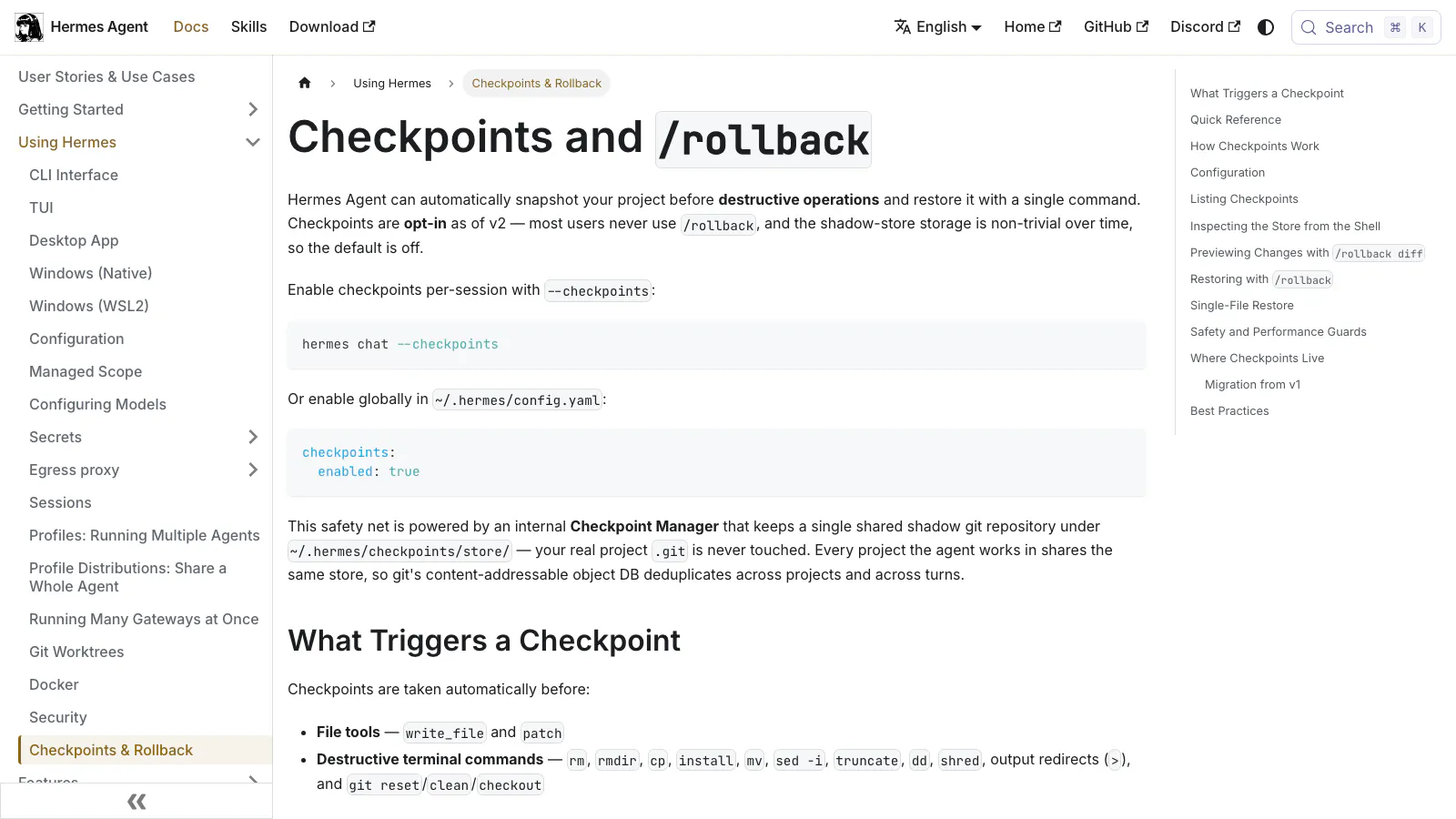Go to Quick Reference section
The width and height of the screenshot is (1456, 819).
(1236, 119)
